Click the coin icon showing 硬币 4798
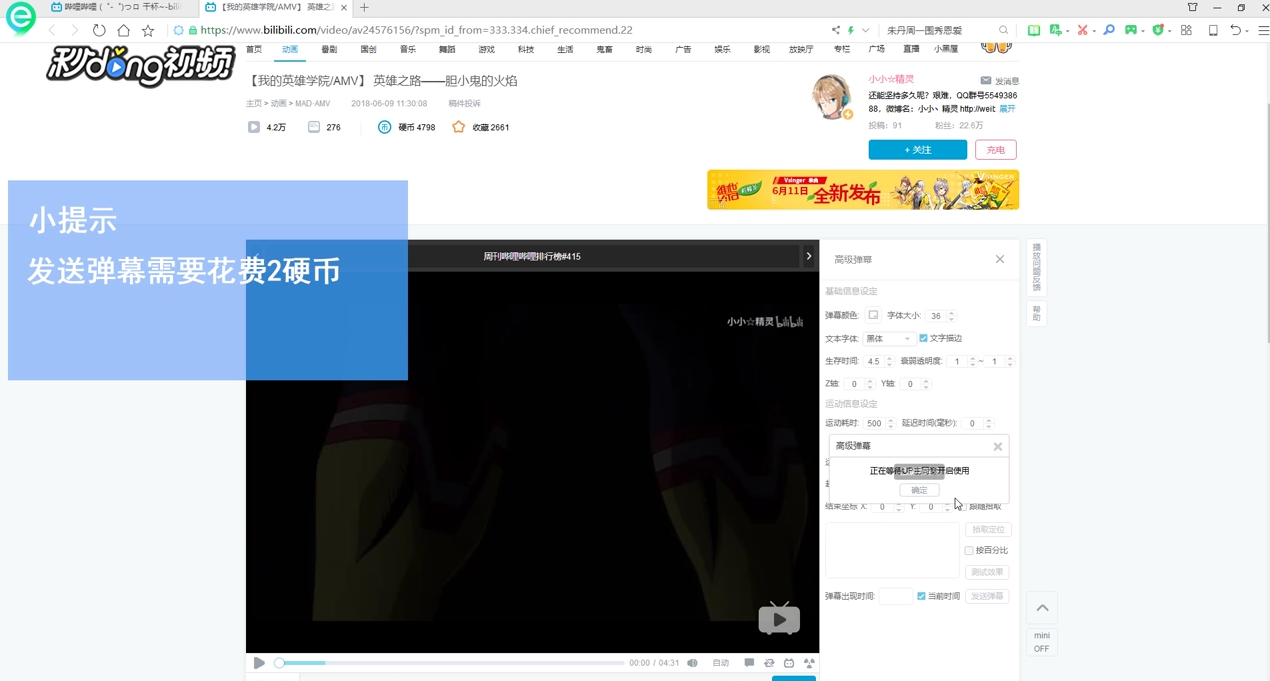The height and width of the screenshot is (681, 1270). pyautogui.click(x=384, y=127)
